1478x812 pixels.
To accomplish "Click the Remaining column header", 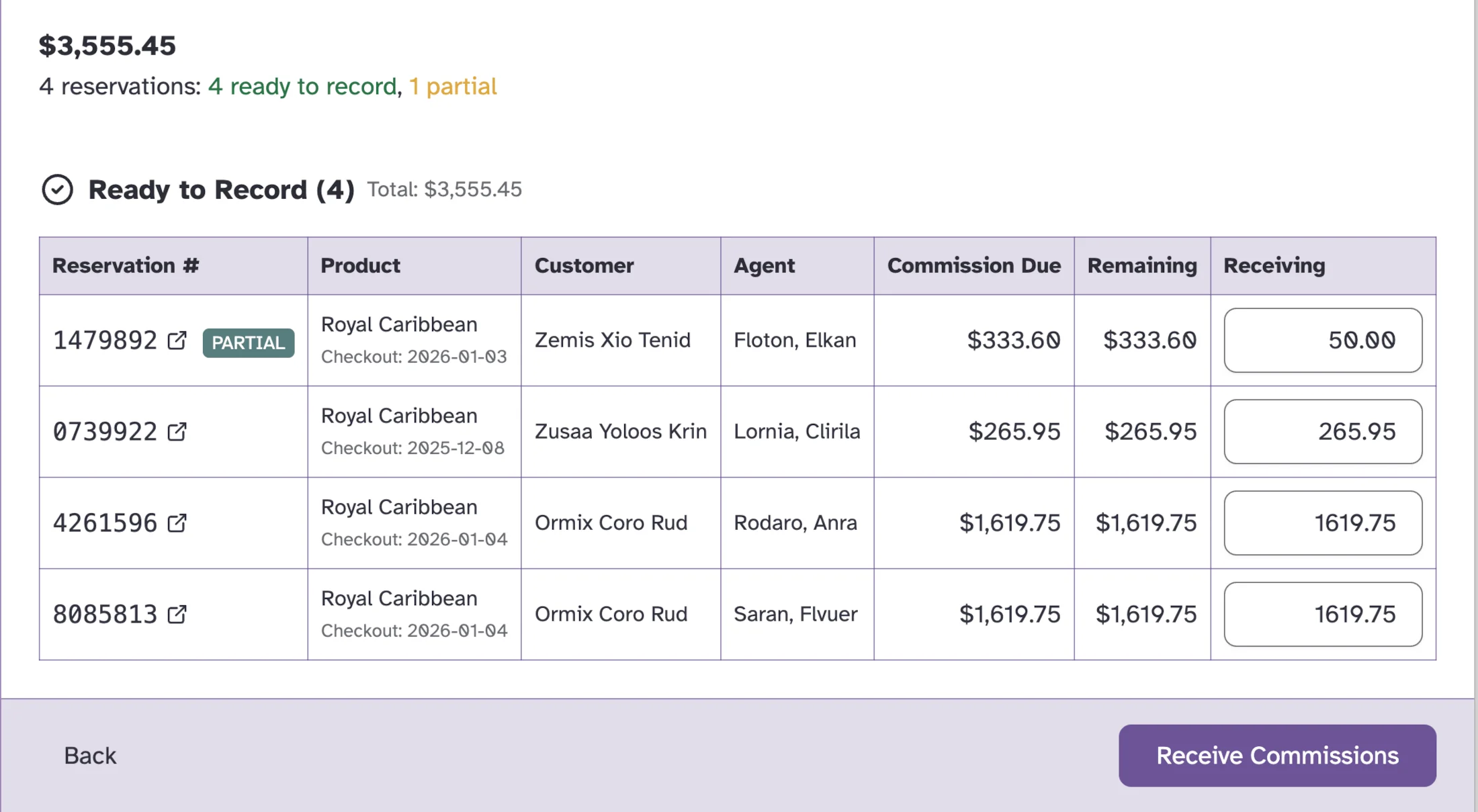I will (1141, 265).
